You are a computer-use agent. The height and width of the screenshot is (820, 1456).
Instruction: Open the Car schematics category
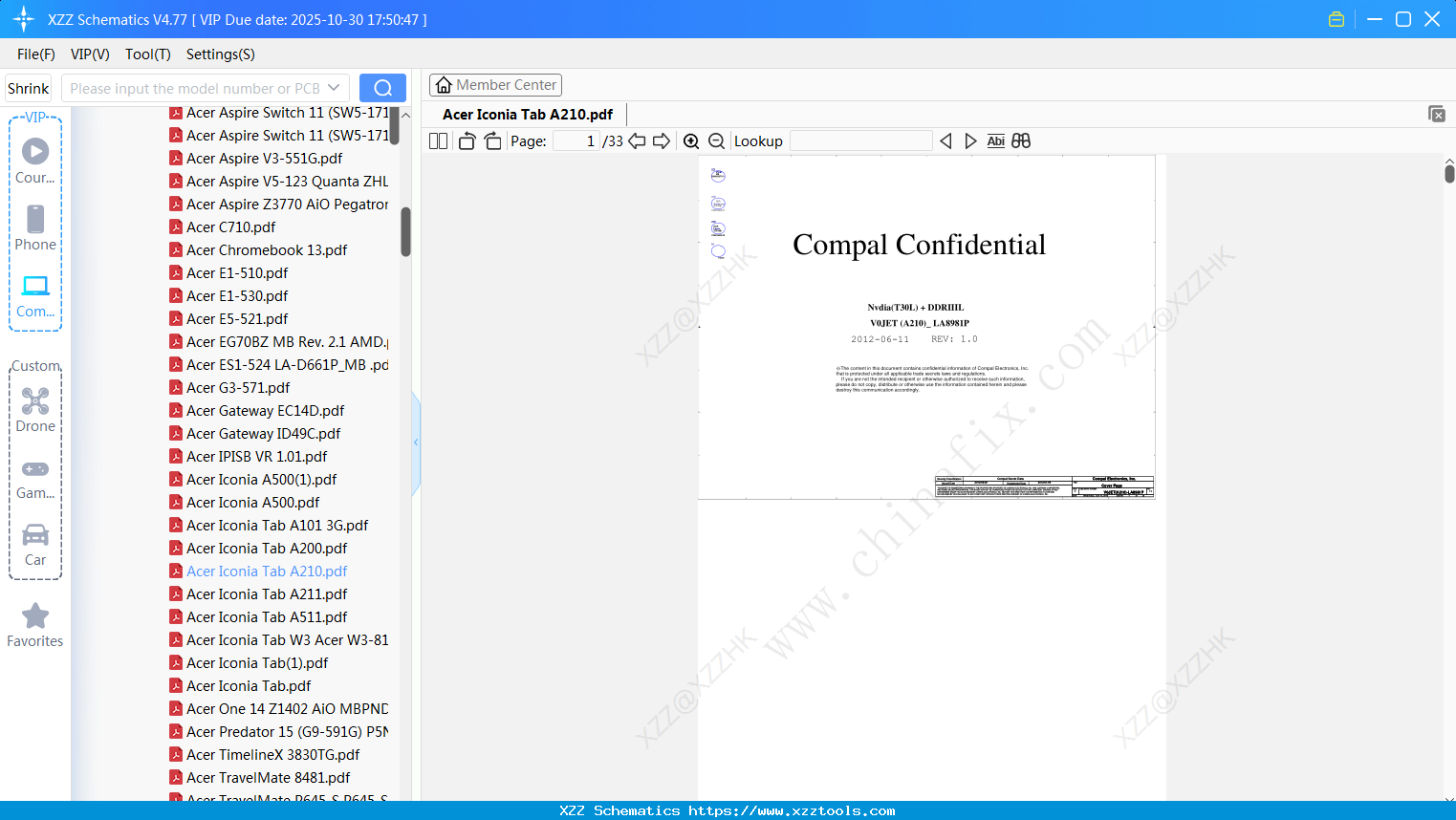[x=35, y=545]
